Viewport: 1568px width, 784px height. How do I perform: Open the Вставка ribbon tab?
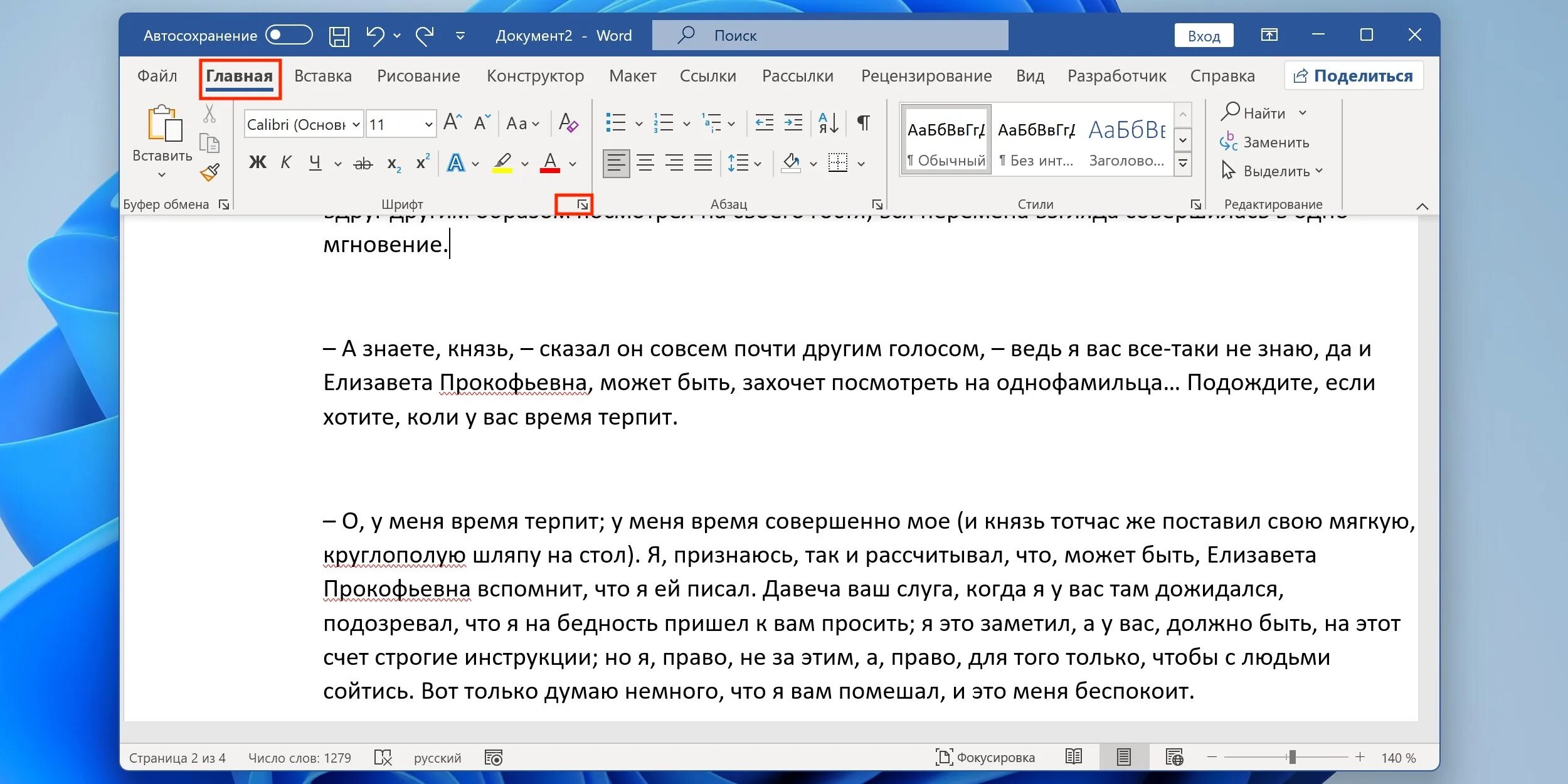click(x=322, y=76)
